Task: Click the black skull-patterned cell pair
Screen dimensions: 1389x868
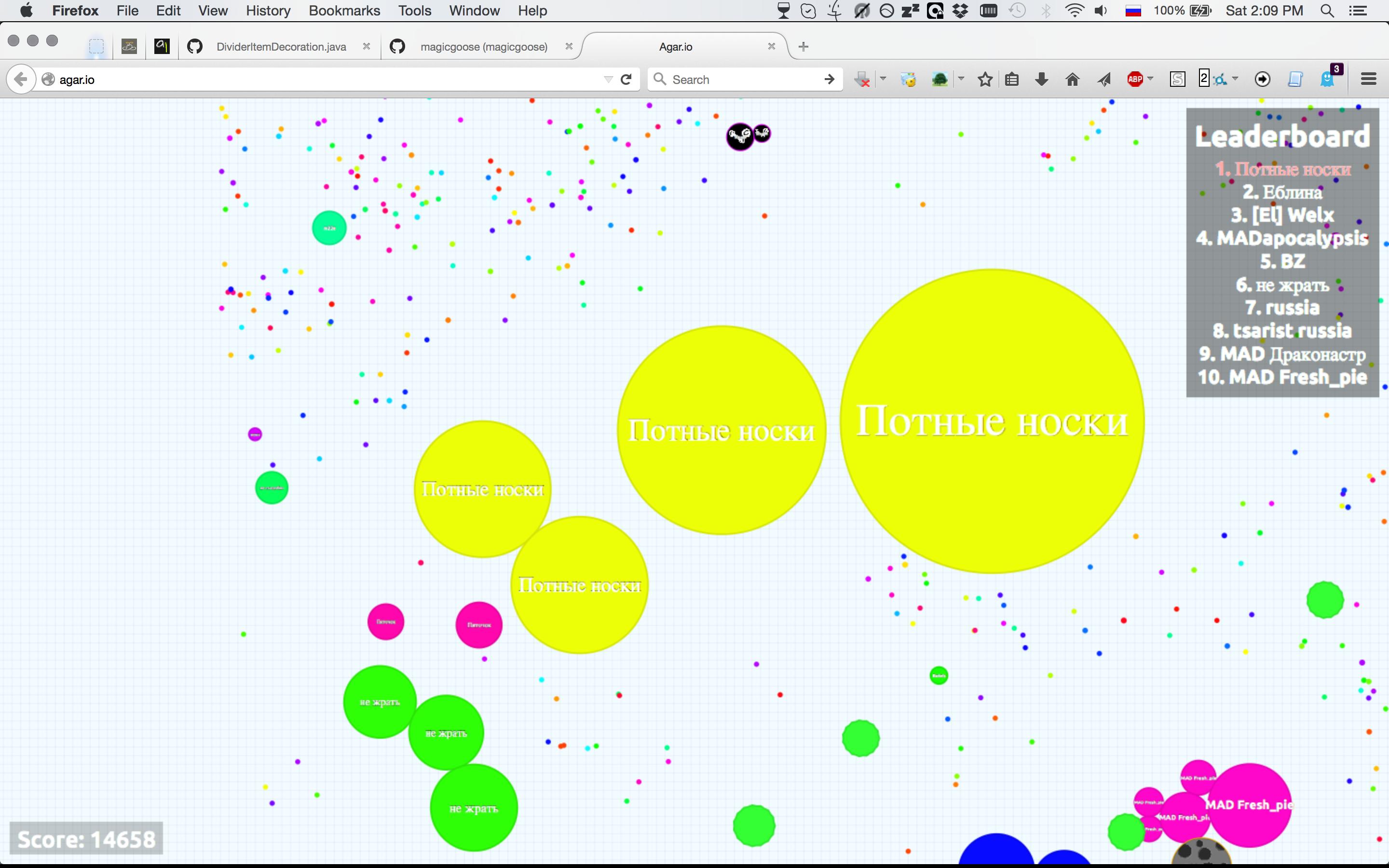Action: click(x=748, y=136)
